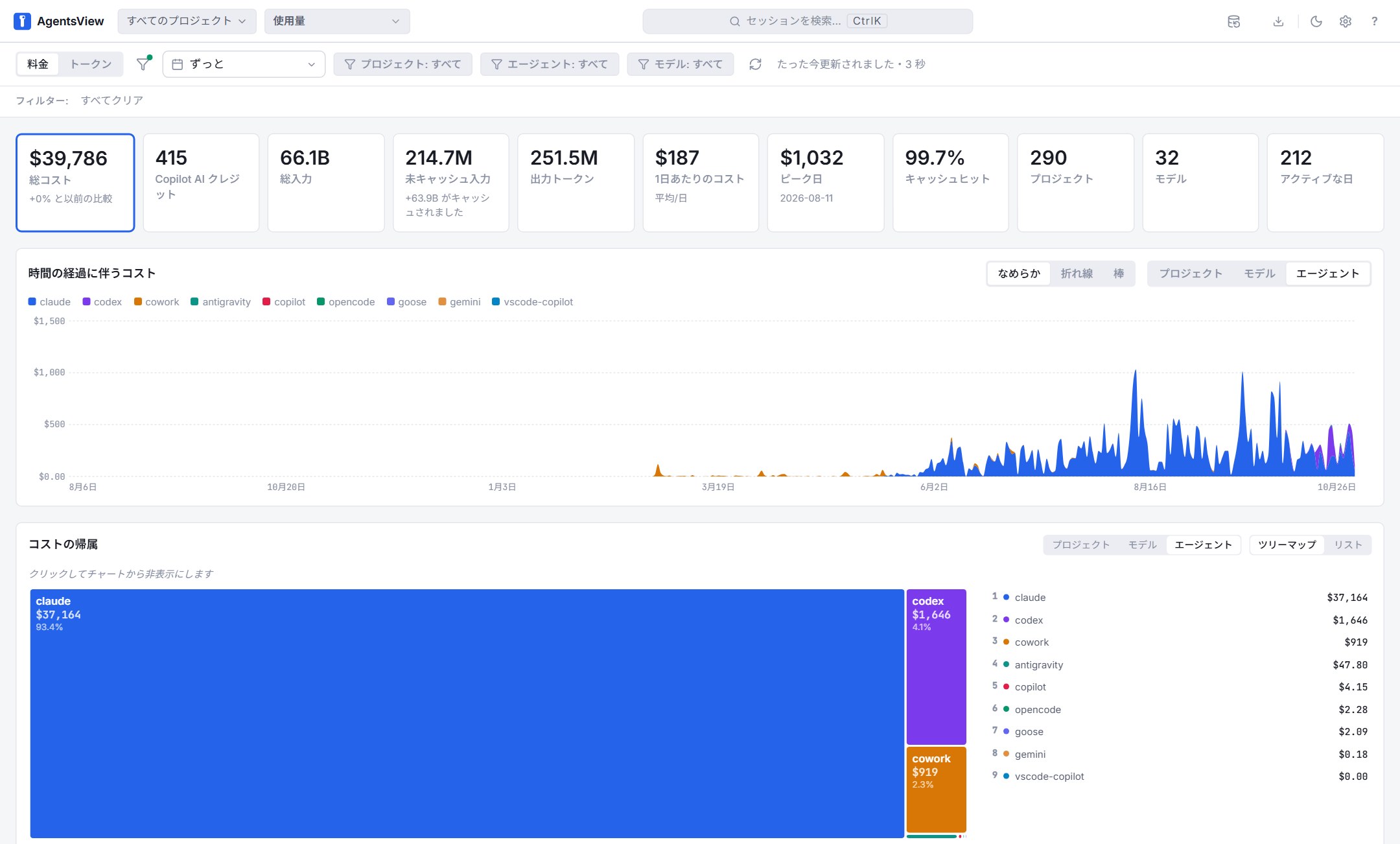The width and height of the screenshot is (1400, 844).
Task: Open プロジェクト: すべて filter
Action: [402, 64]
